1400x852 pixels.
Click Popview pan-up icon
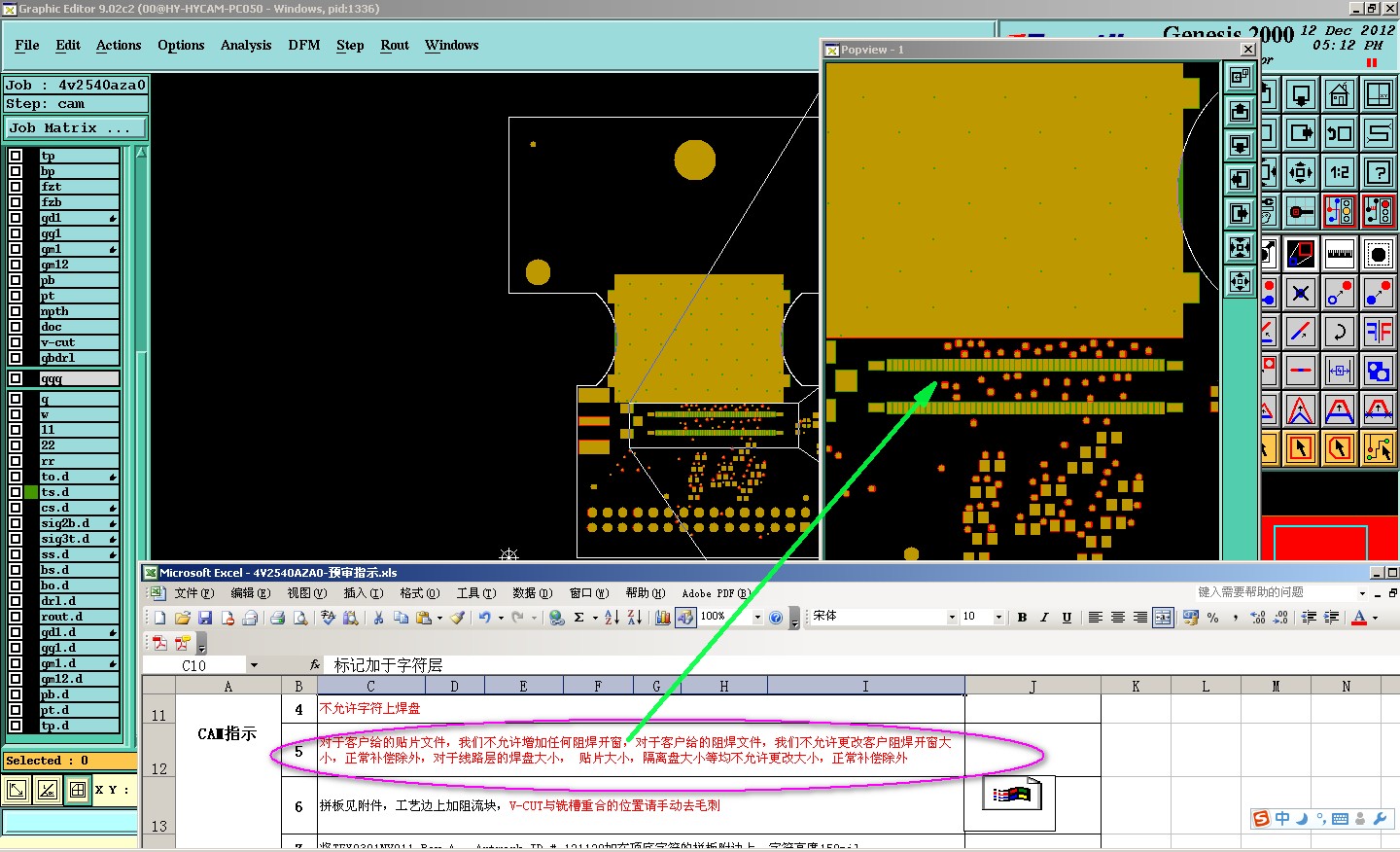(x=1240, y=111)
